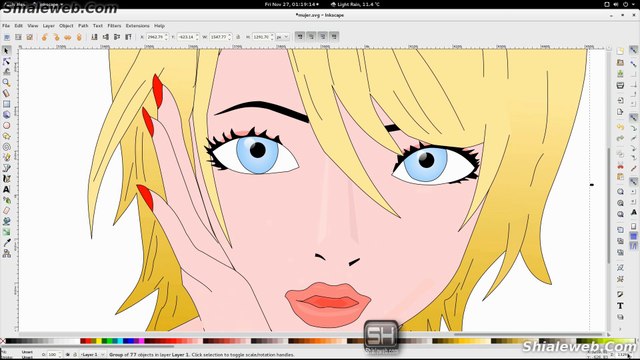This screenshot has width=640, height=360.
Task: Toggle move patterns with object
Action: [x=334, y=37]
